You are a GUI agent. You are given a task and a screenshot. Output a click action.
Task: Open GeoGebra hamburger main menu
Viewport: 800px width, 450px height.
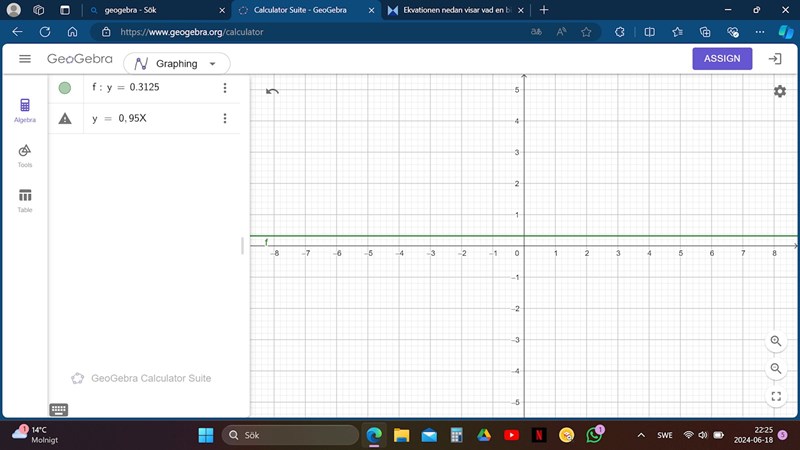point(25,59)
